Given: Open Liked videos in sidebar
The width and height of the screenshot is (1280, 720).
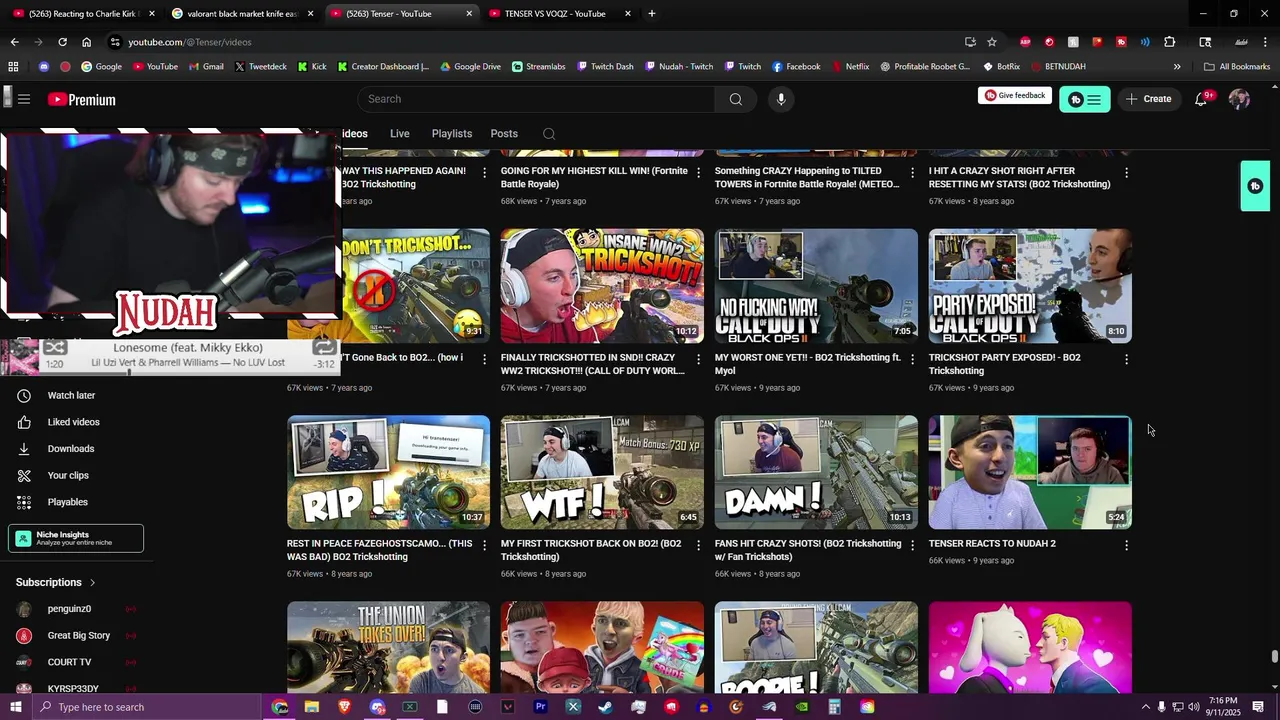Looking at the screenshot, I should pyautogui.click(x=73, y=422).
